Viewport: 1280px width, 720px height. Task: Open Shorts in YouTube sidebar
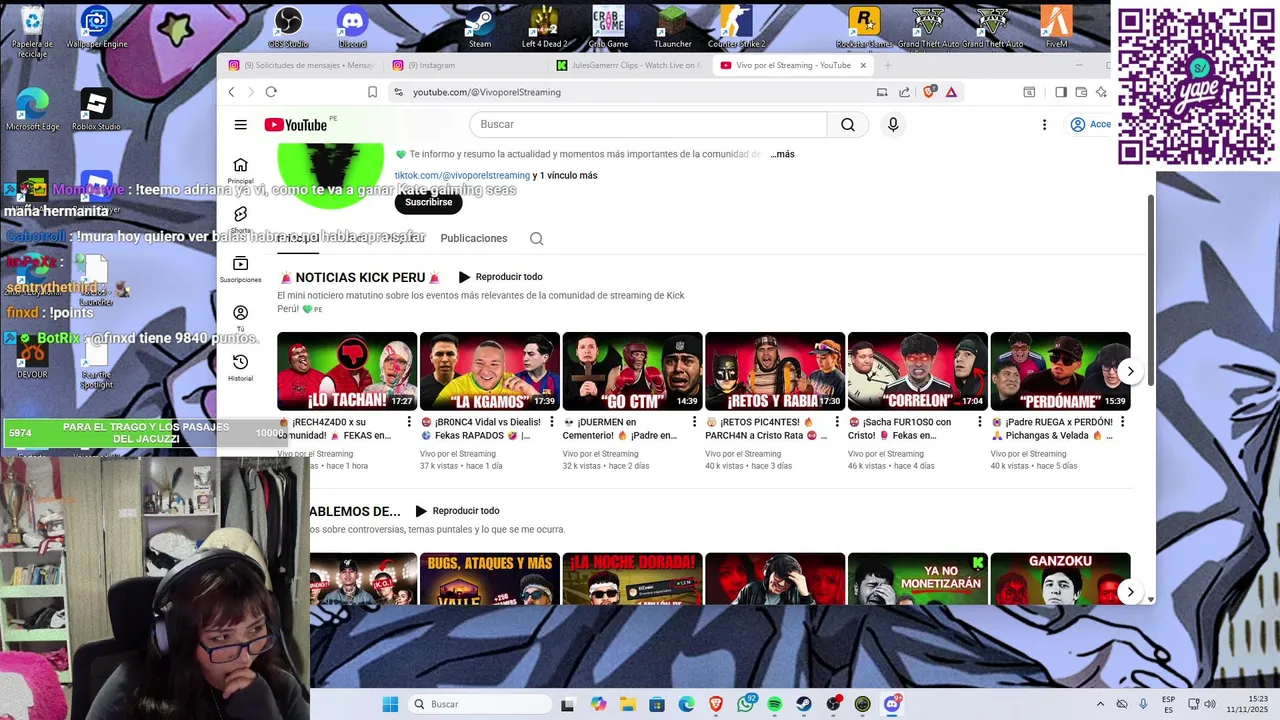240,220
